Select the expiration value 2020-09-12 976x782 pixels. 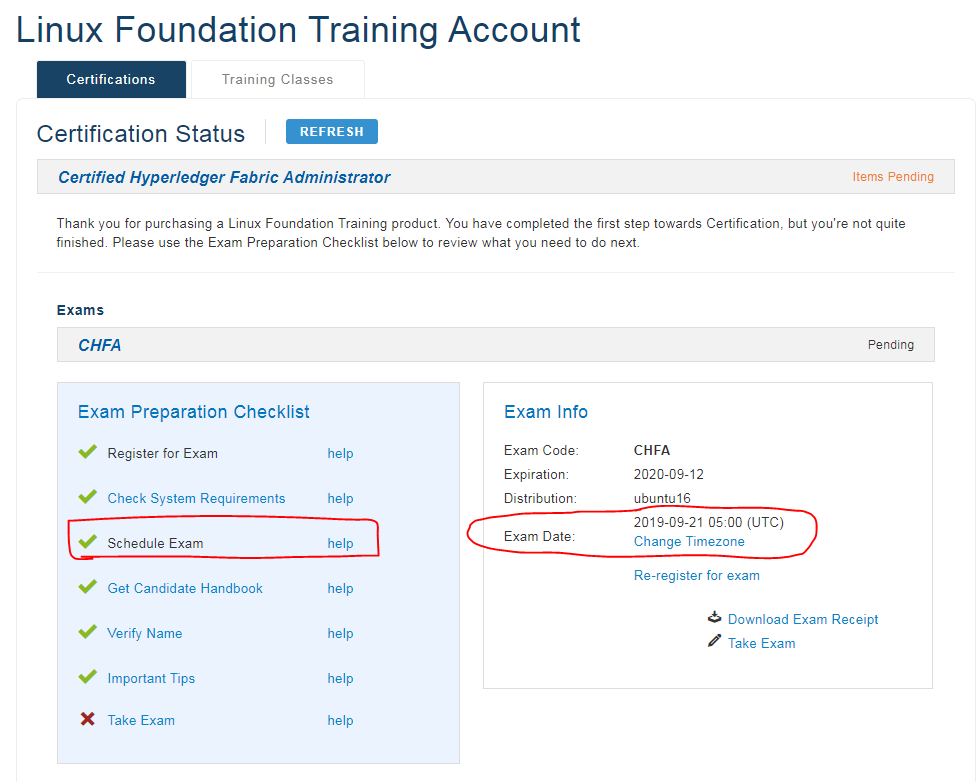coord(669,474)
